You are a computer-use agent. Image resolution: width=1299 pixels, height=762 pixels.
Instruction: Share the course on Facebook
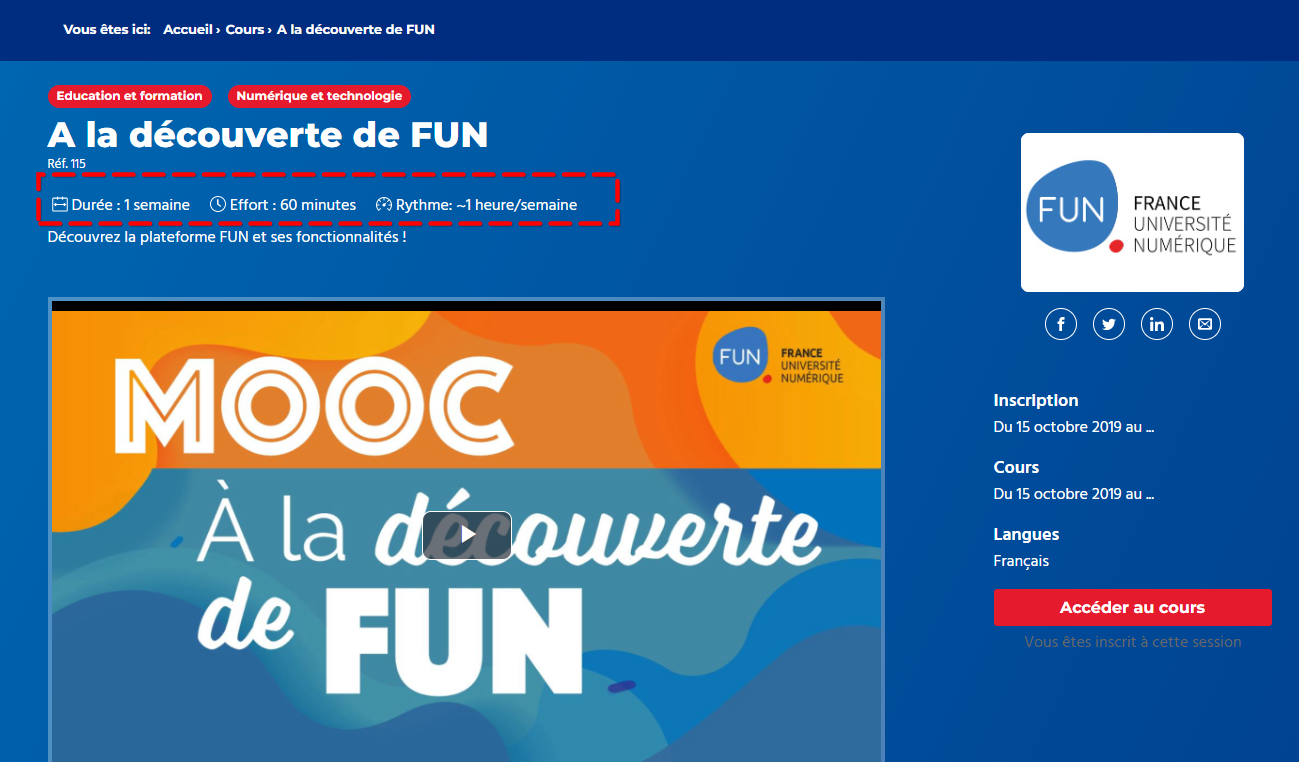click(x=1061, y=324)
